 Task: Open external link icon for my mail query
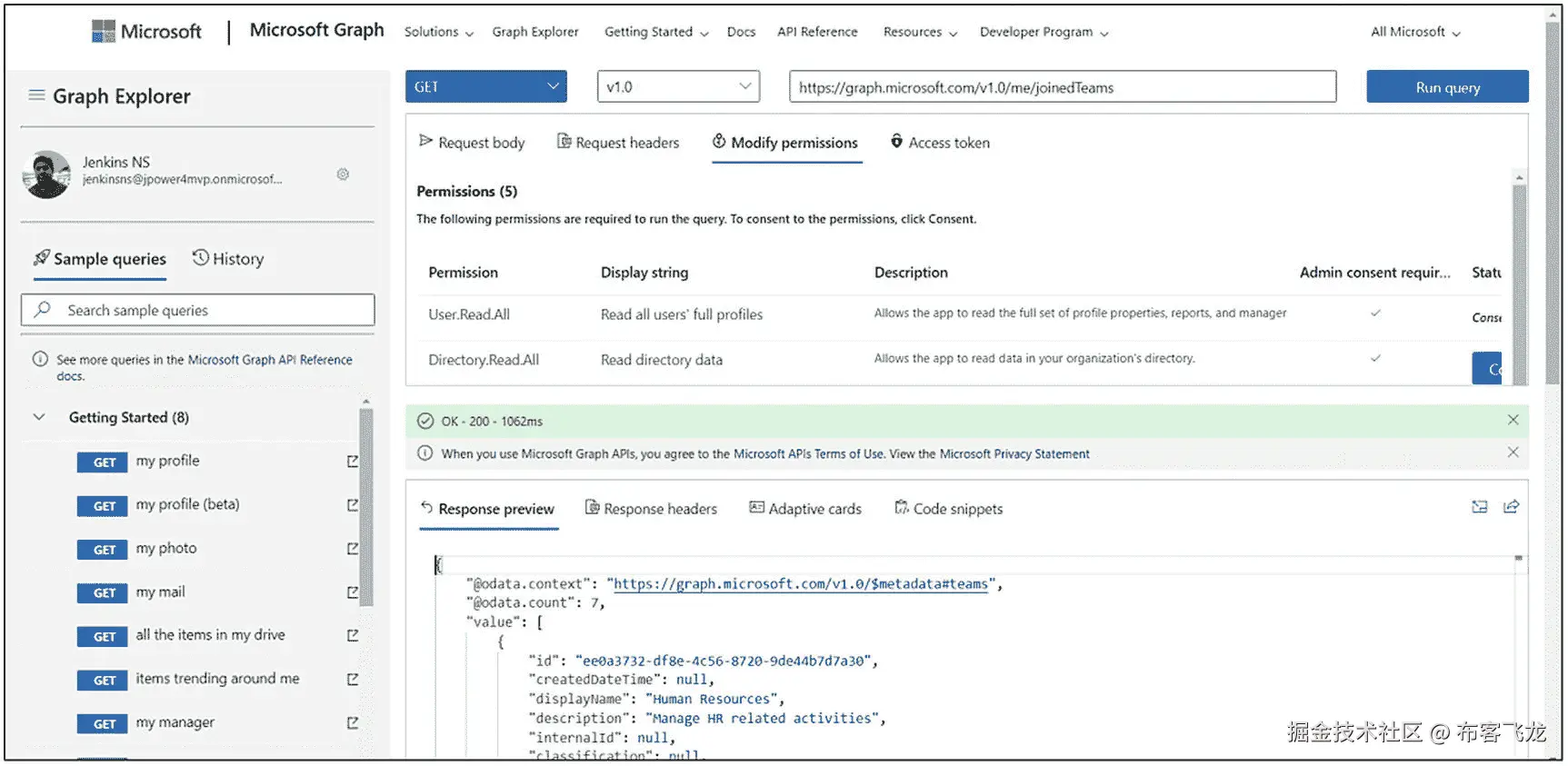coord(353,592)
